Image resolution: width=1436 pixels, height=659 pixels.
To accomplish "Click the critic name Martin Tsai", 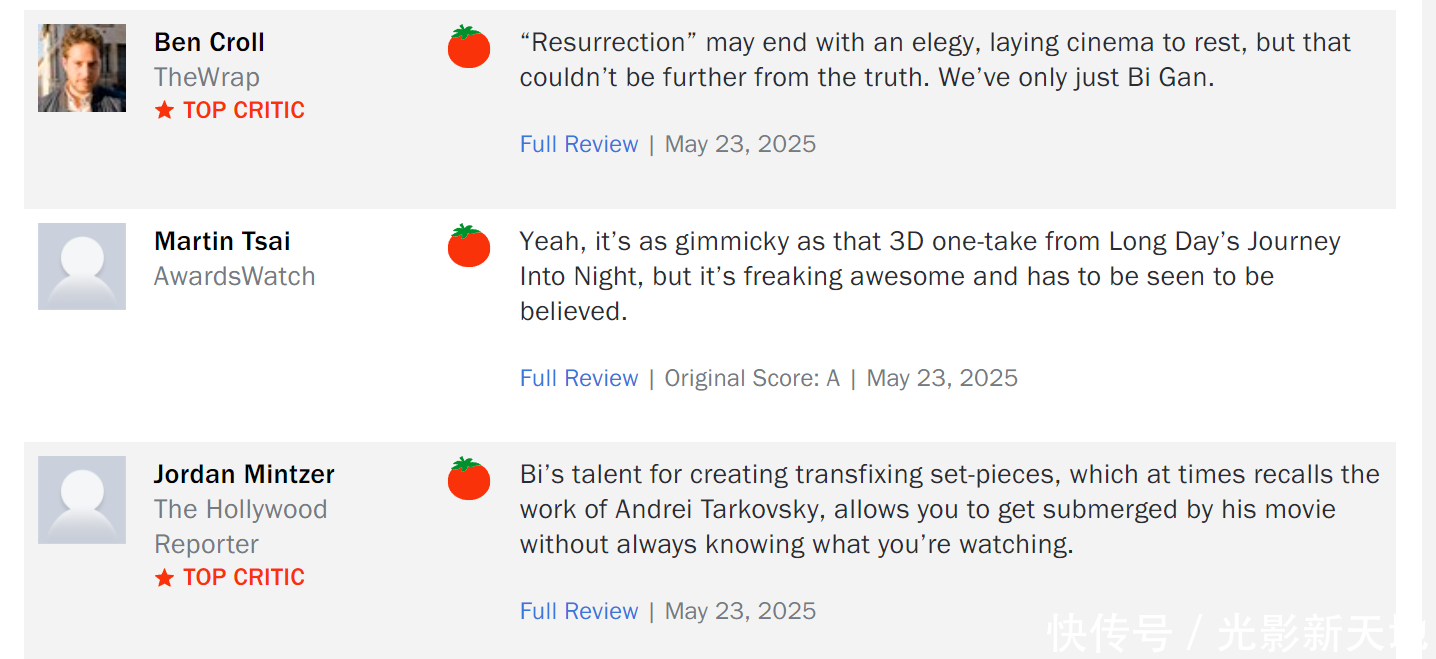I will [222, 241].
